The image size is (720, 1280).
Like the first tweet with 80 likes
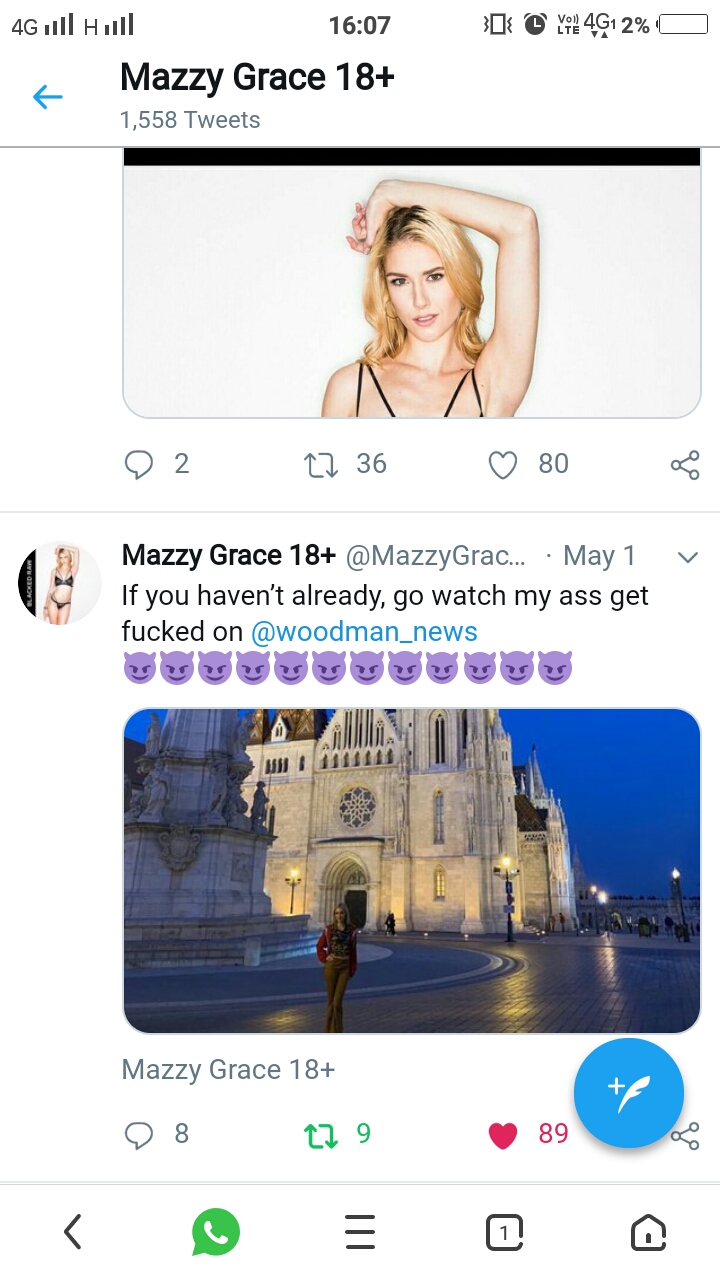coord(502,465)
